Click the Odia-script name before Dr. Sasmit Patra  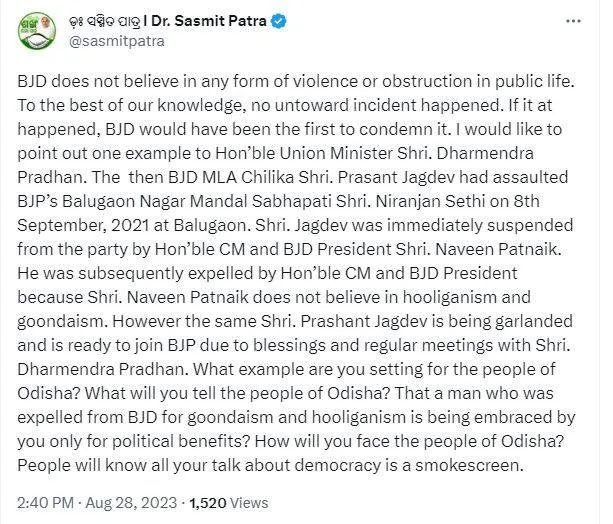click(x=104, y=21)
